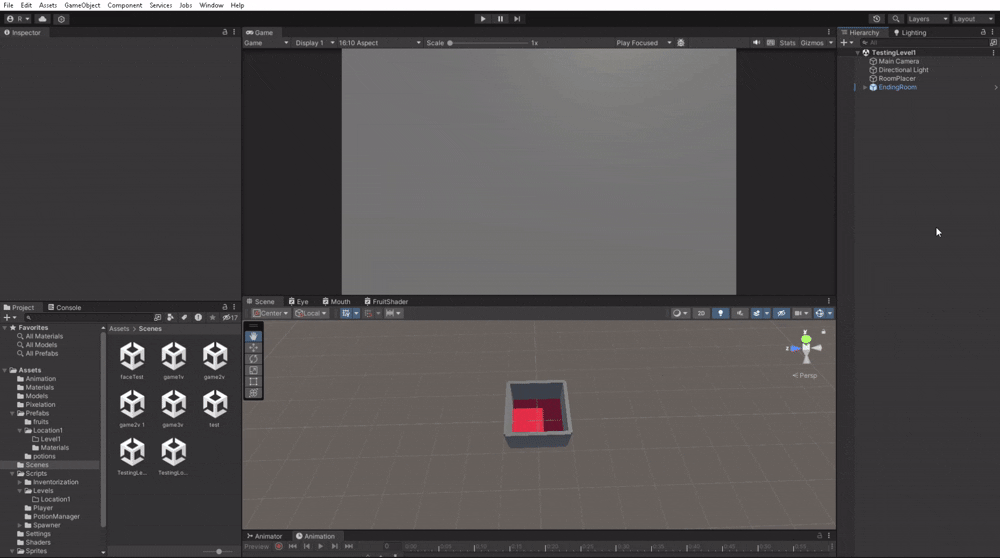Lock the Hierarchy panel with padlock icon
The width and height of the screenshot is (1000, 558).
[x=983, y=32]
